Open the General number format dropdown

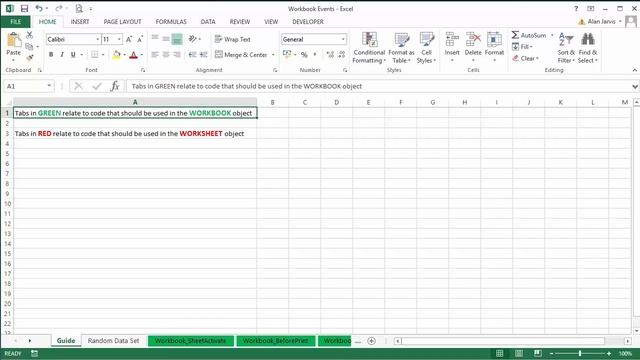[343, 39]
